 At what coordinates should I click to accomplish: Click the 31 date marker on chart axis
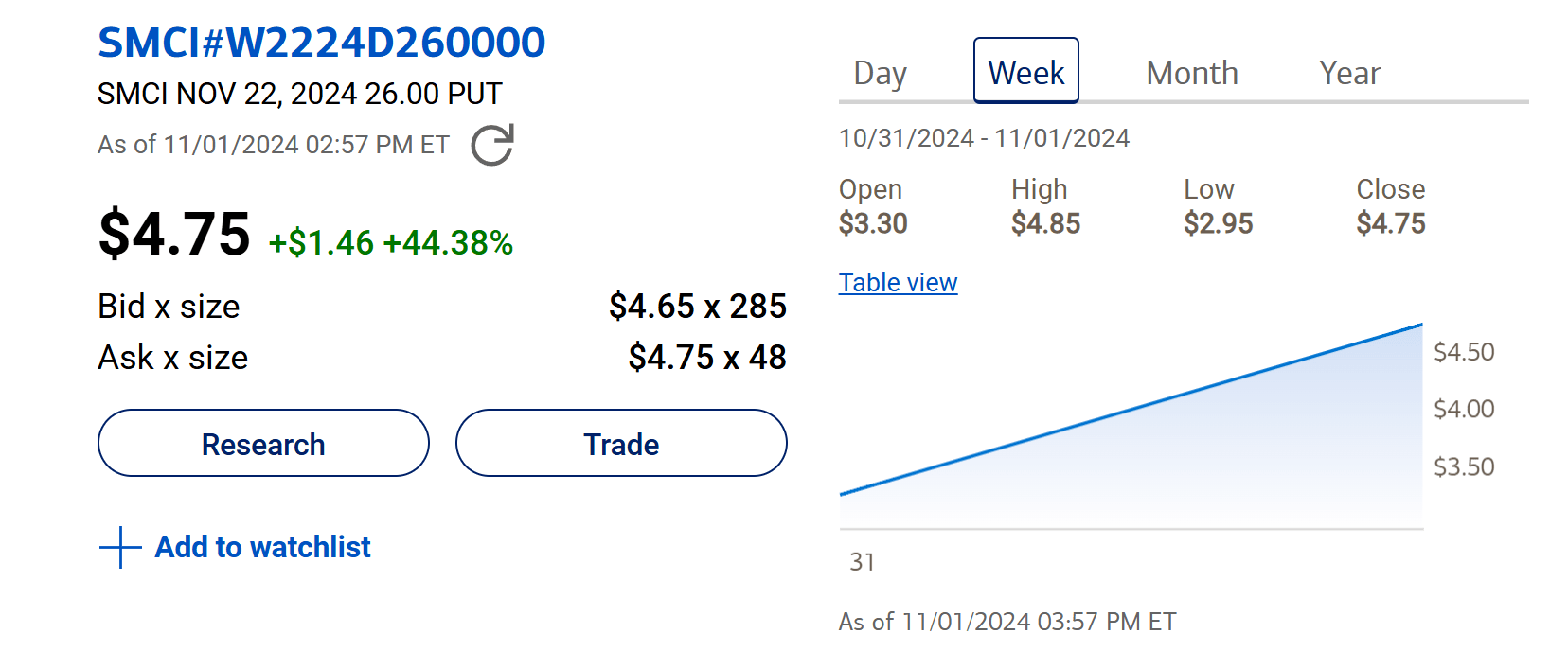[862, 562]
